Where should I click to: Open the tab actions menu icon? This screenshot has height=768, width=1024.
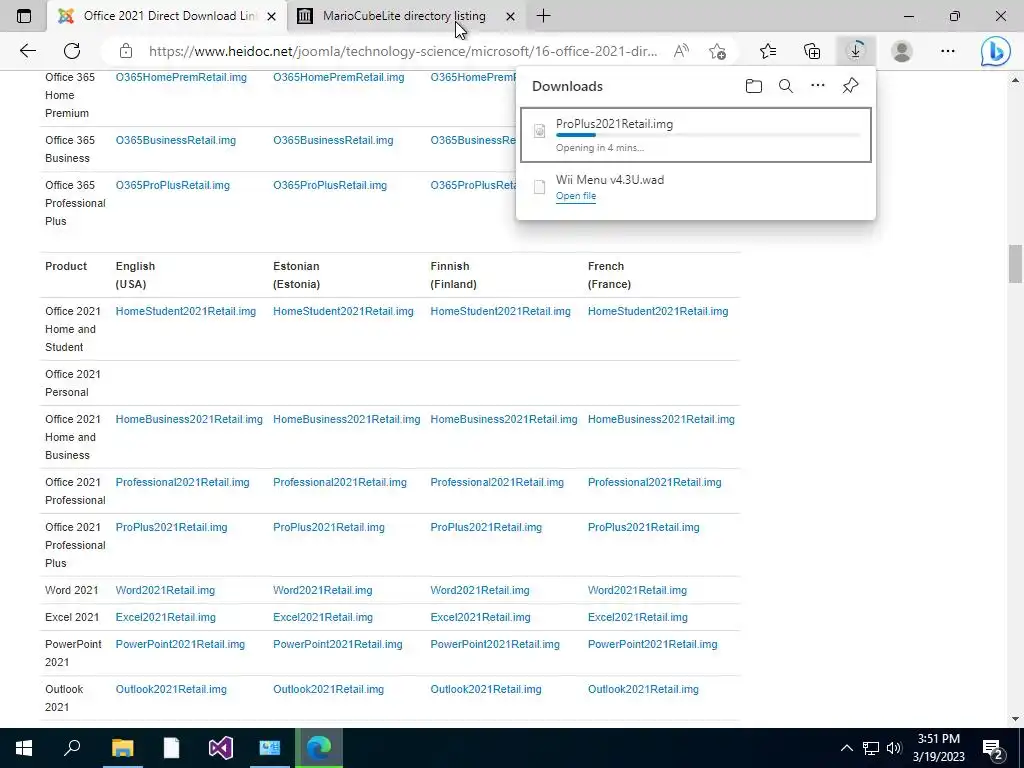click(x=24, y=16)
